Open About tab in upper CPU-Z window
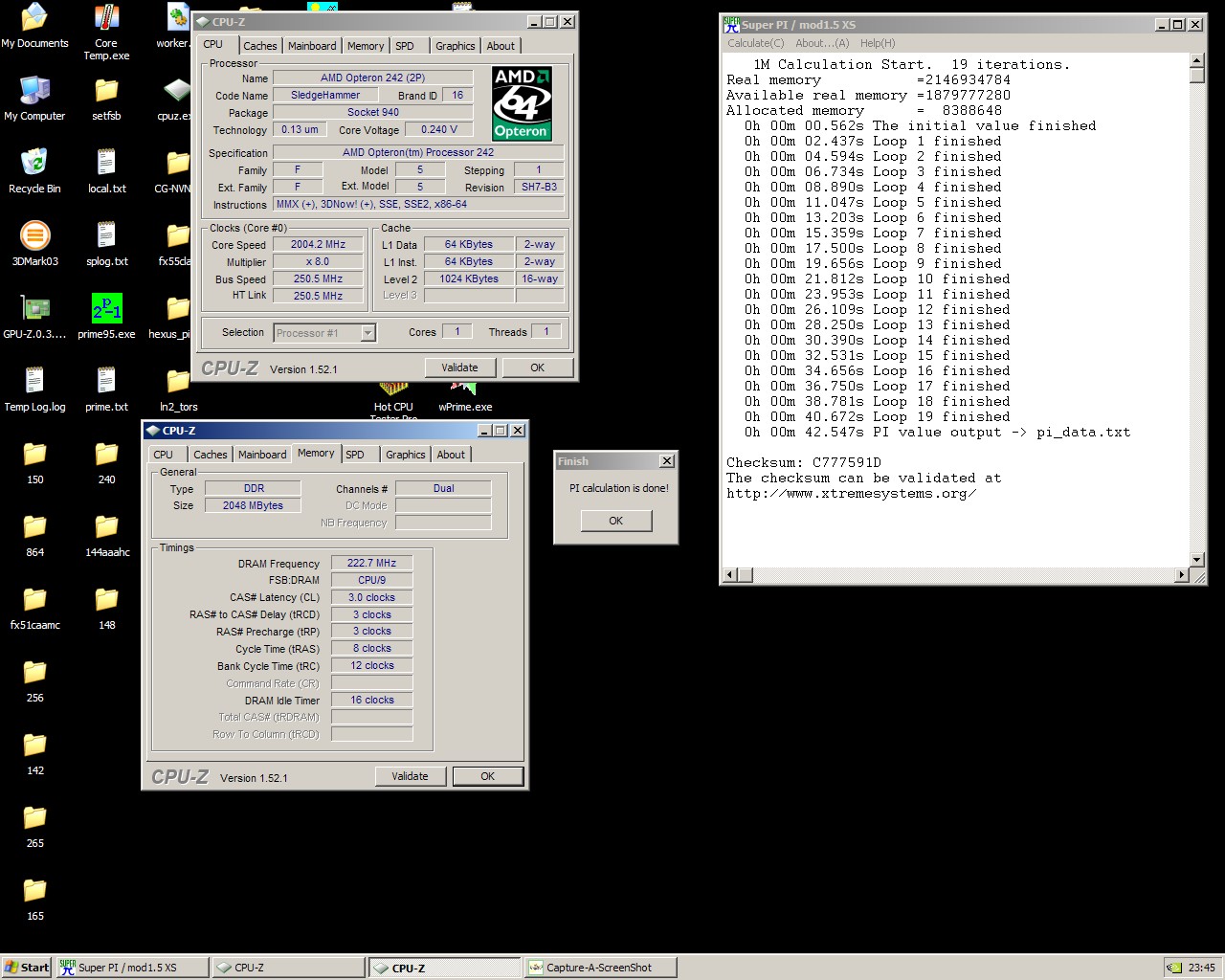 point(501,46)
